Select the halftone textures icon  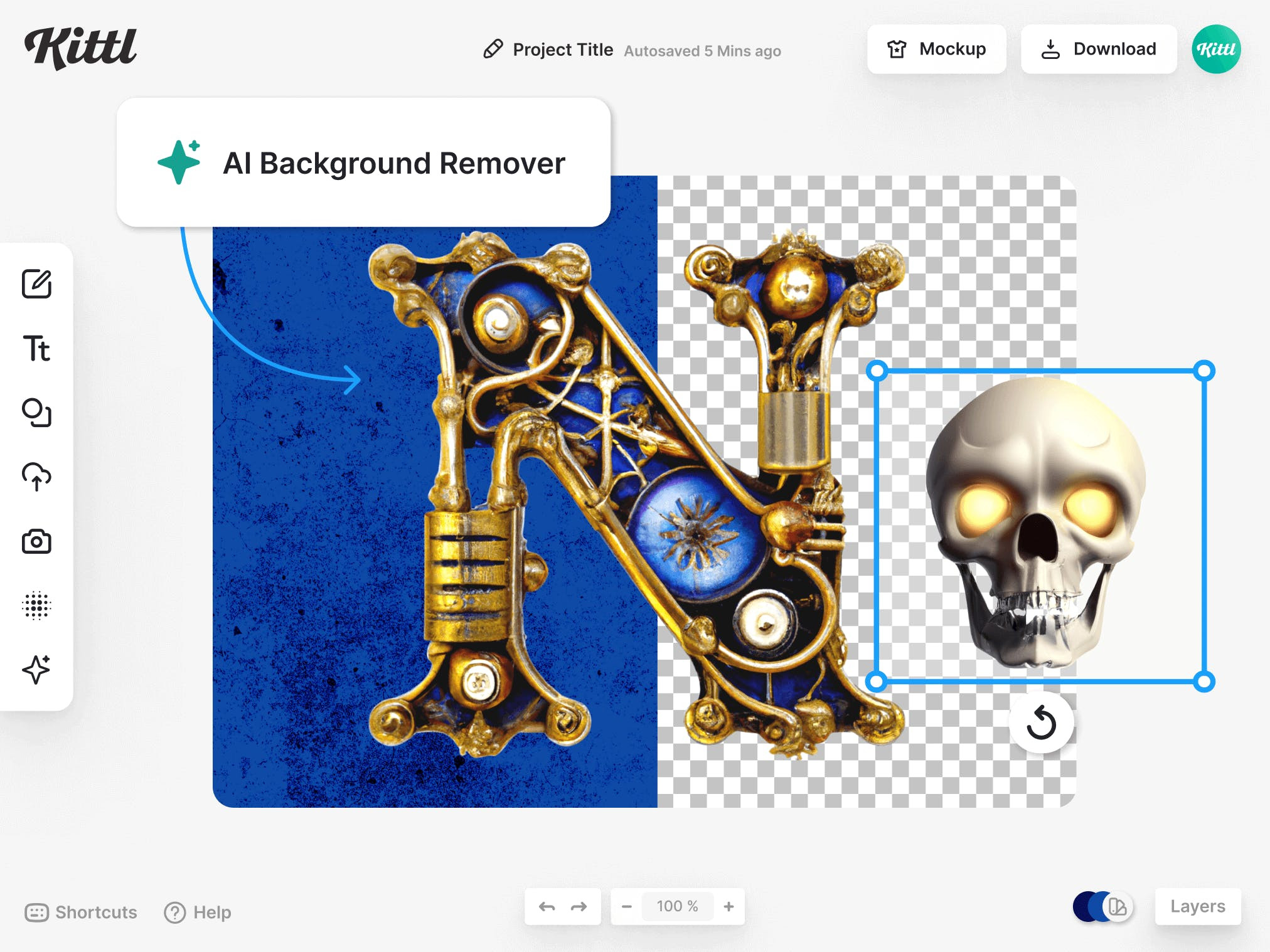36,605
